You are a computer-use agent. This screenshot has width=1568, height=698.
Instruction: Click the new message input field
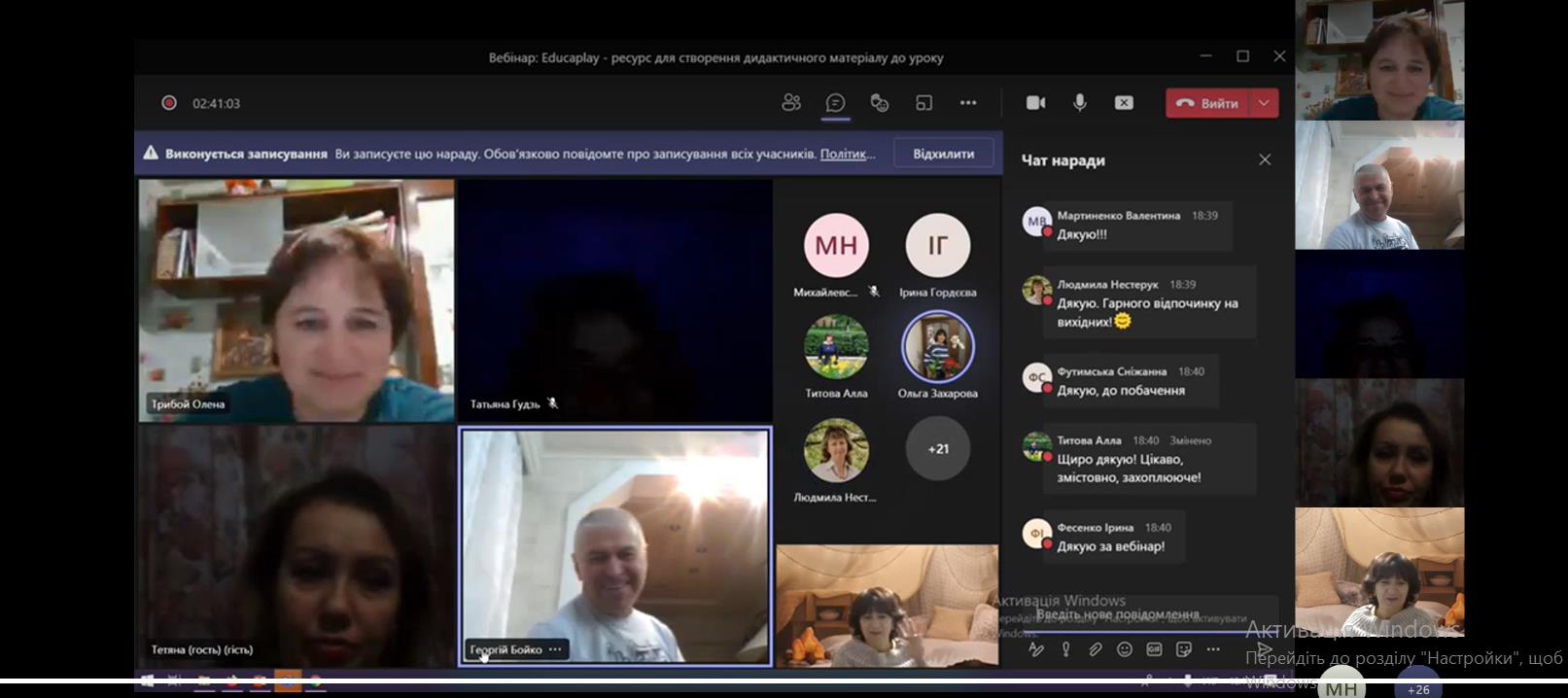[1137, 614]
